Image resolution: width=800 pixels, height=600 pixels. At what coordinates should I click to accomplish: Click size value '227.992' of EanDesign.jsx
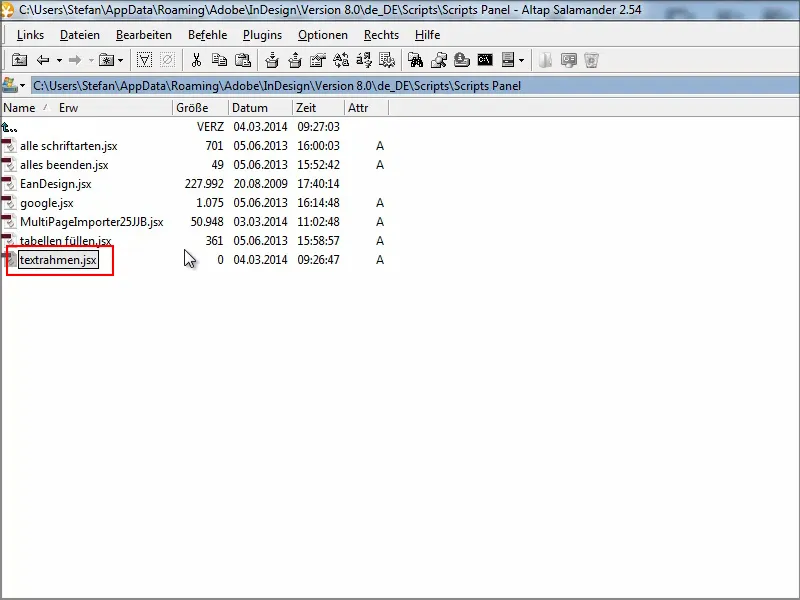click(x=204, y=184)
